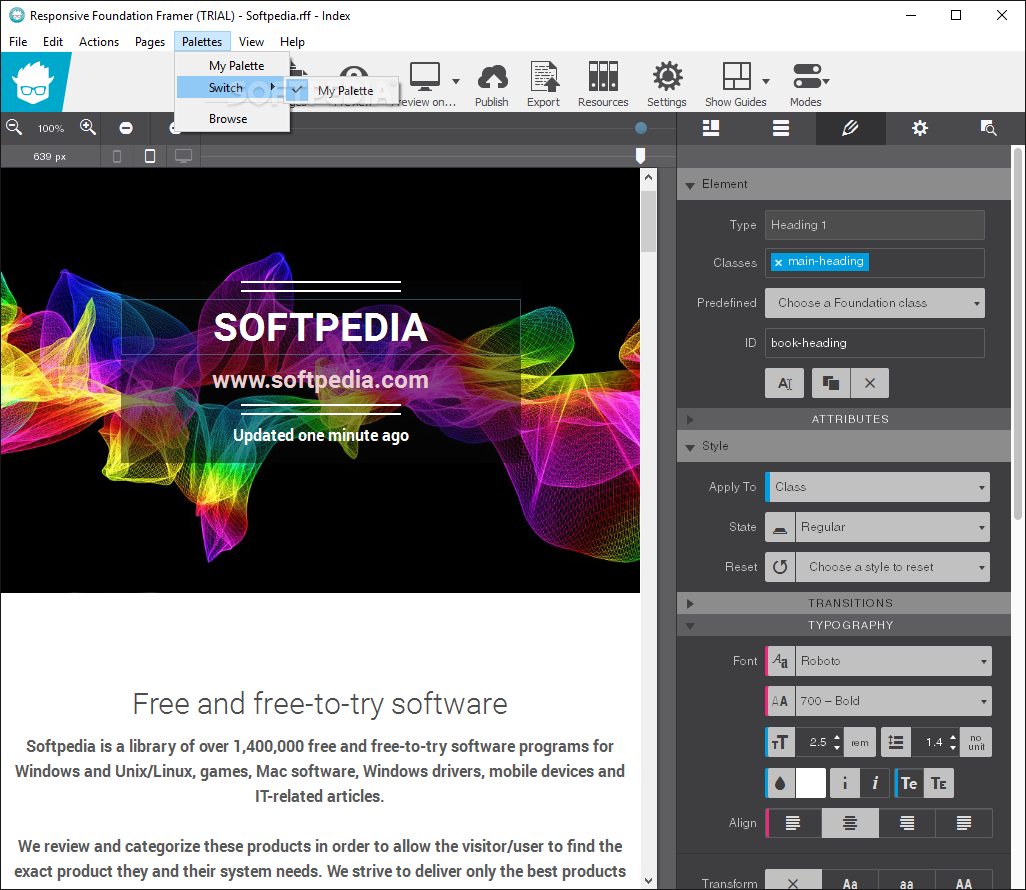The image size is (1026, 890).
Task: Open the View menu
Action: click(x=251, y=42)
